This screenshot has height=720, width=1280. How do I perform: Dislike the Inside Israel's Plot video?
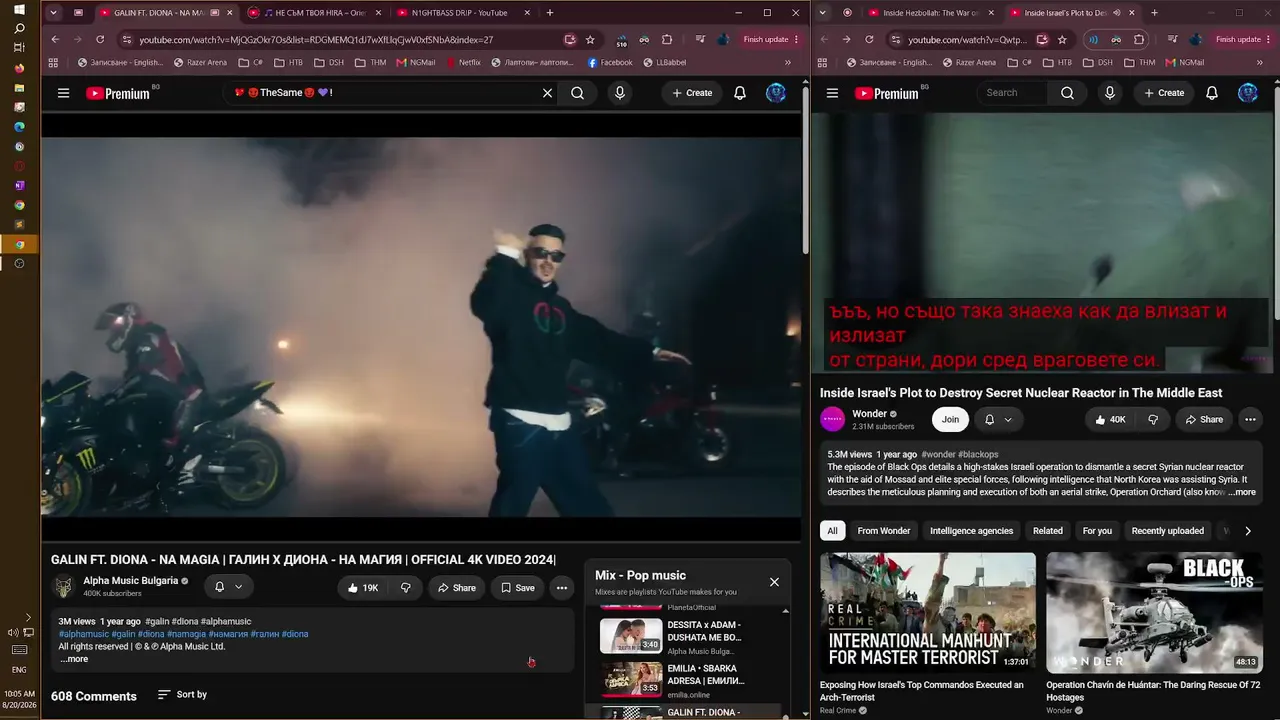point(1153,420)
